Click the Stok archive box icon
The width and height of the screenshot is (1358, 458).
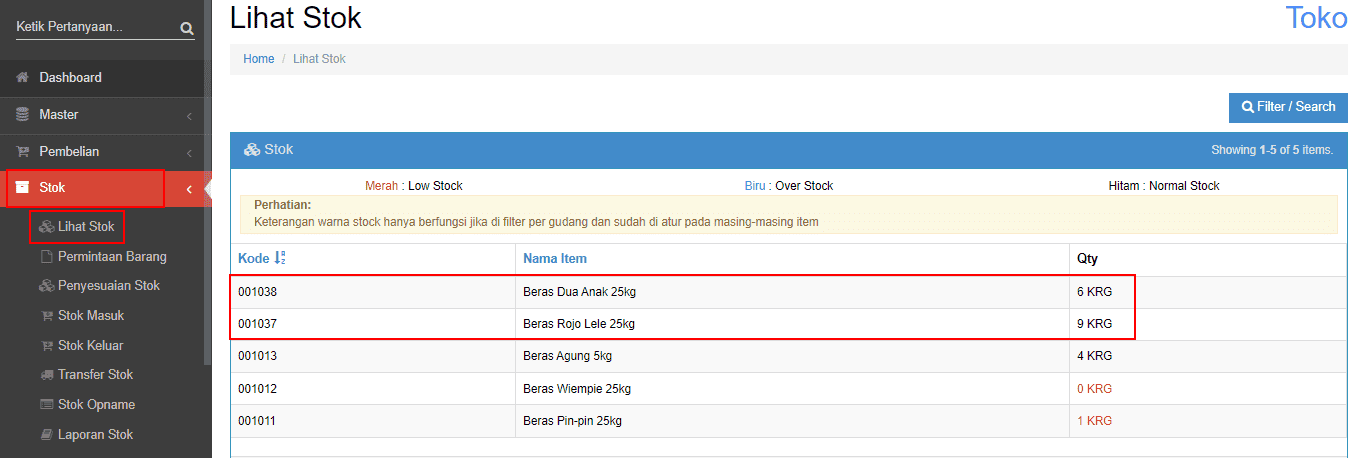click(22, 188)
